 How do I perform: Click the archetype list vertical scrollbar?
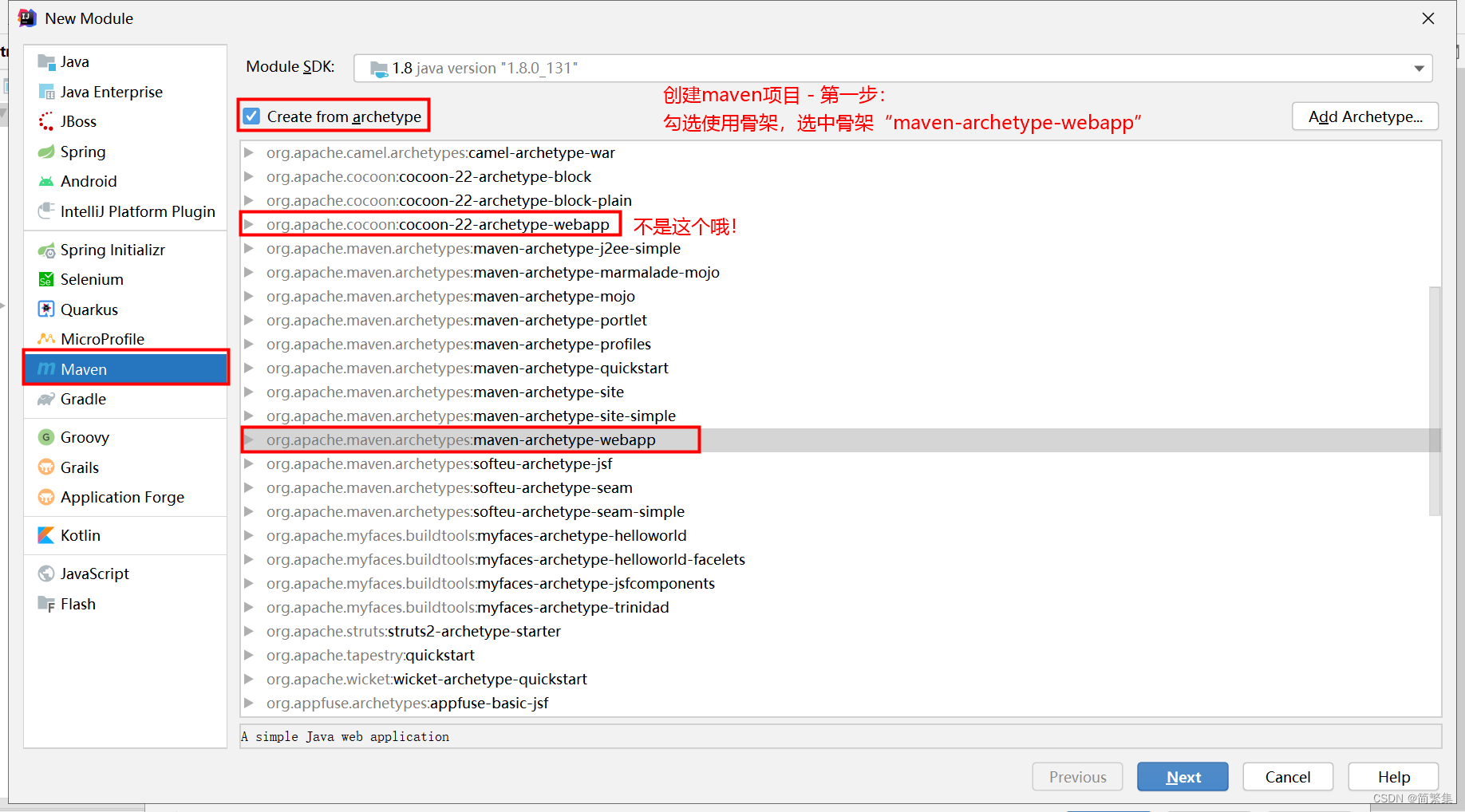1435,401
